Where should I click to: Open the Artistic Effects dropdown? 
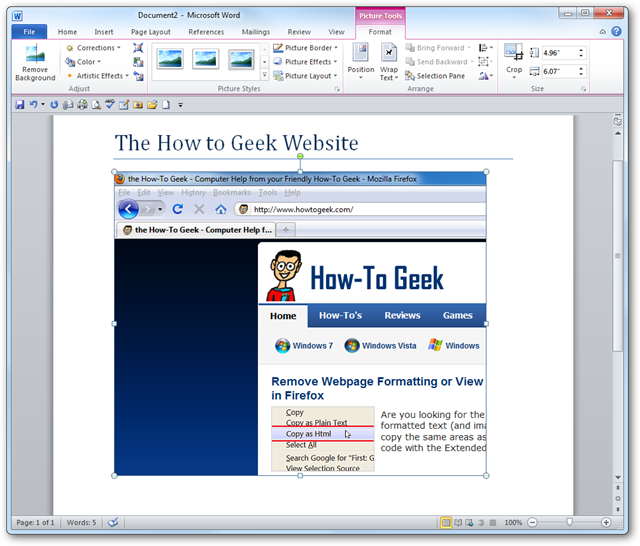click(x=98, y=76)
